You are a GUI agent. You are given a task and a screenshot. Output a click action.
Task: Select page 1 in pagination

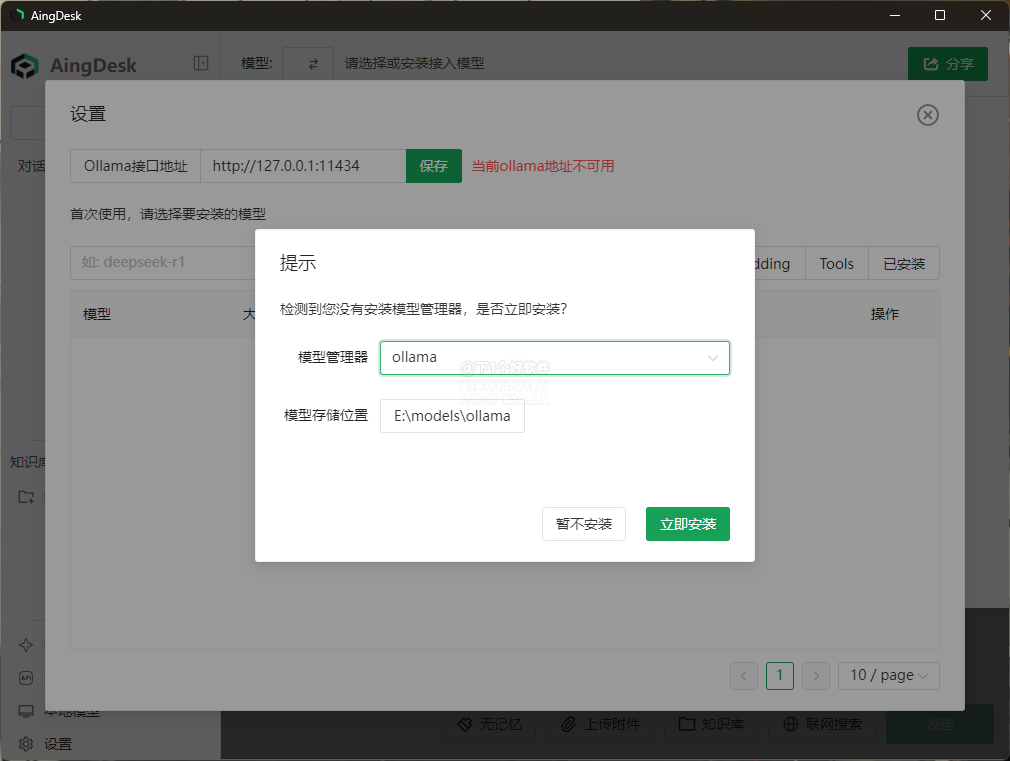(x=780, y=676)
